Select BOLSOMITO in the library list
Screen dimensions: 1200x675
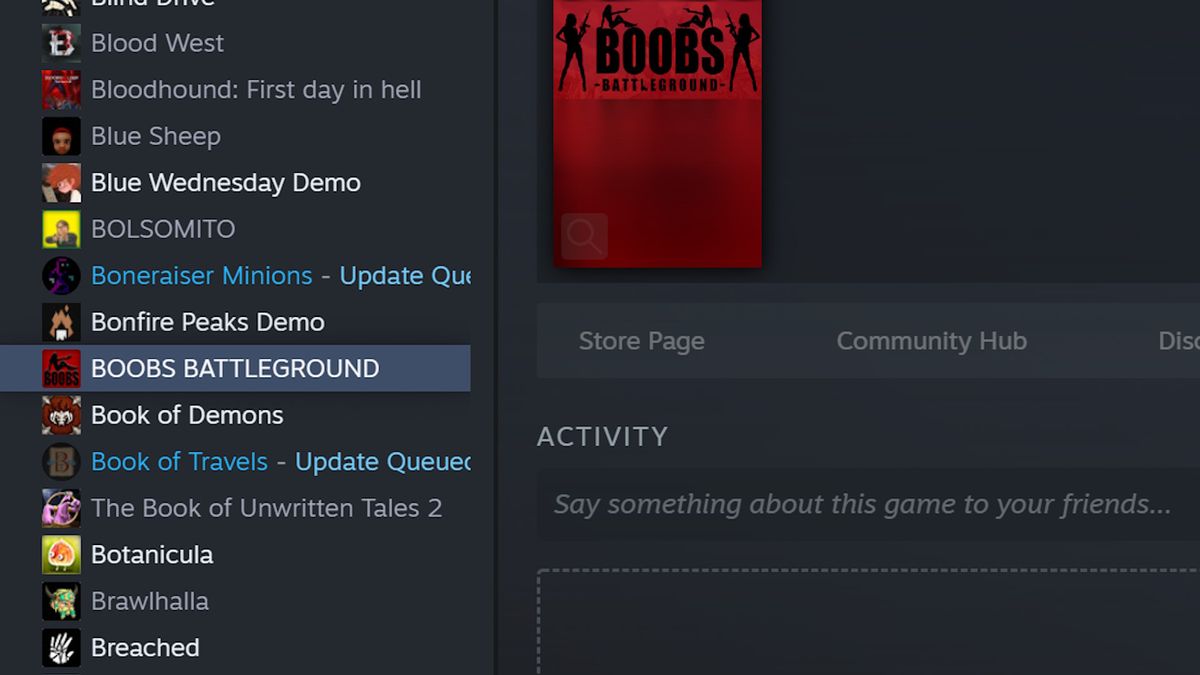point(235,229)
